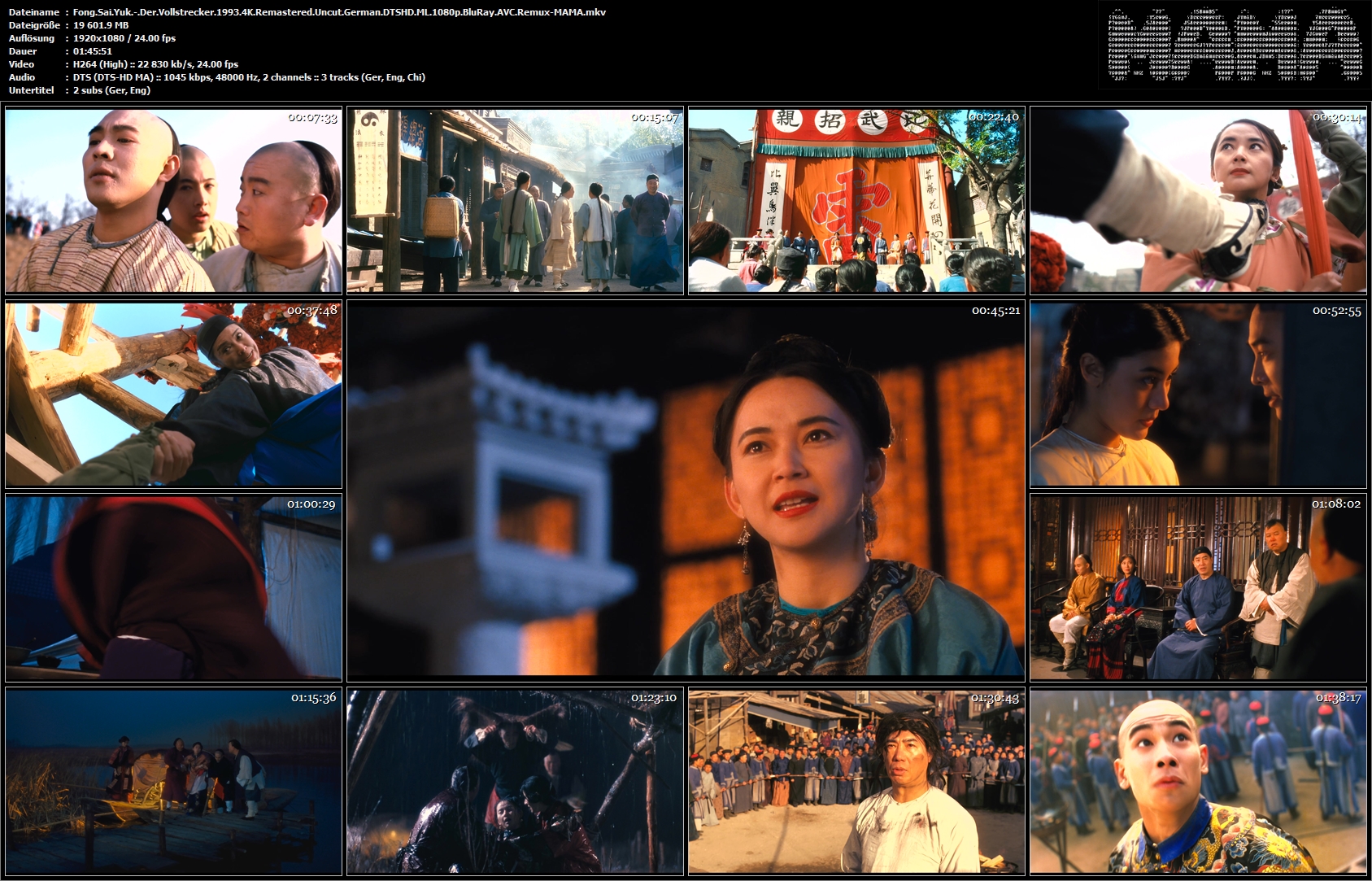Image resolution: width=1372 pixels, height=881 pixels.
Task: Open the thumbnail timestamped 00:37:48
Action: point(173,395)
